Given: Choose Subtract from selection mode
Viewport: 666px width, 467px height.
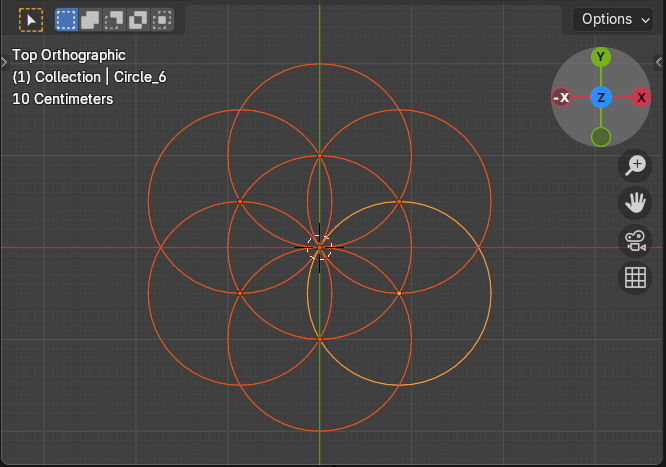Looking at the screenshot, I should pyautogui.click(x=114, y=20).
